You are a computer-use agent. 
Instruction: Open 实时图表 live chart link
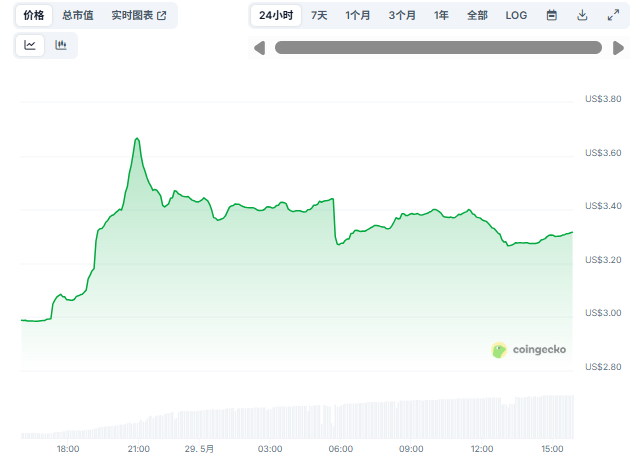[139, 15]
